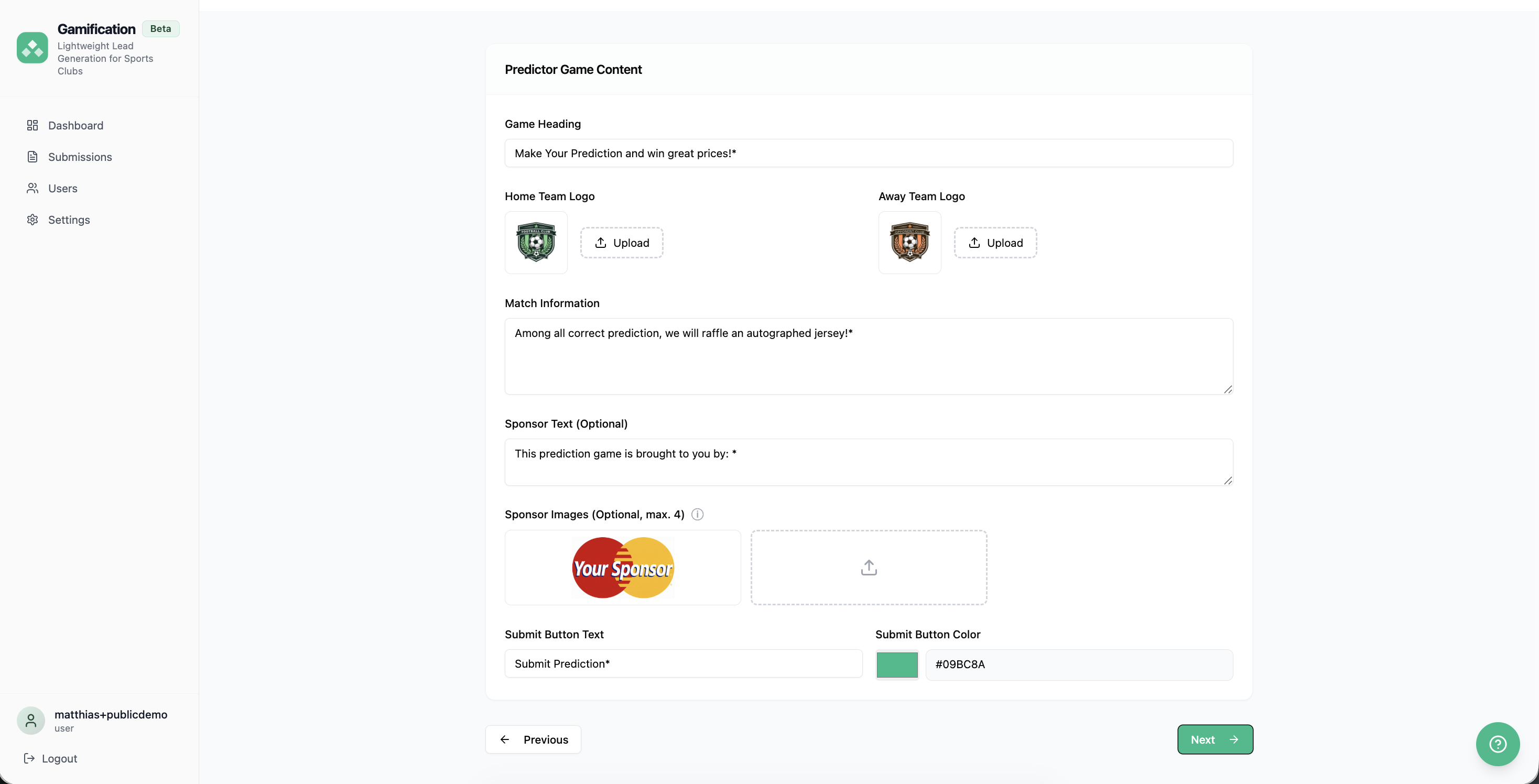Click the Home Team Logo preview

click(x=535, y=243)
